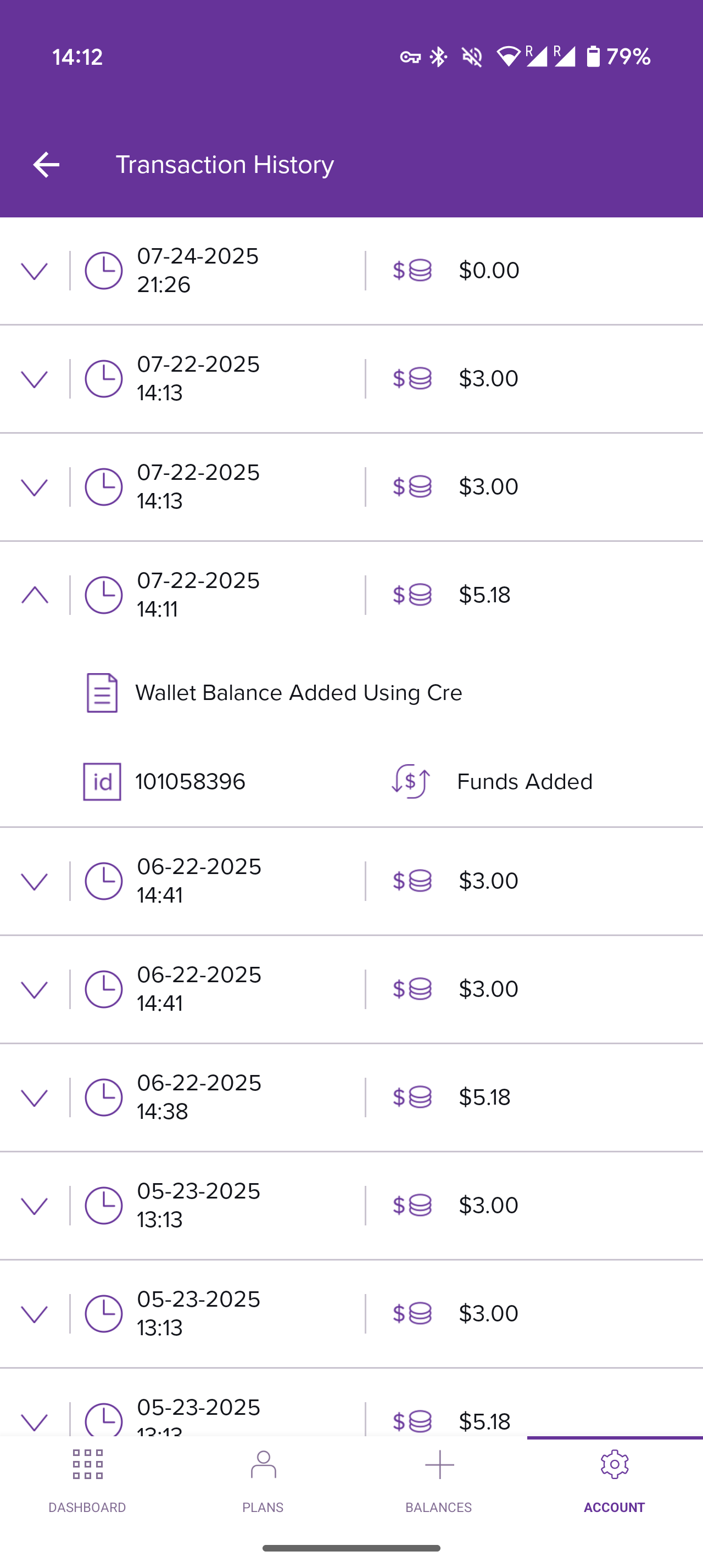Tap the document icon beside Wallet Balance Added
703x1568 pixels.
(x=102, y=693)
